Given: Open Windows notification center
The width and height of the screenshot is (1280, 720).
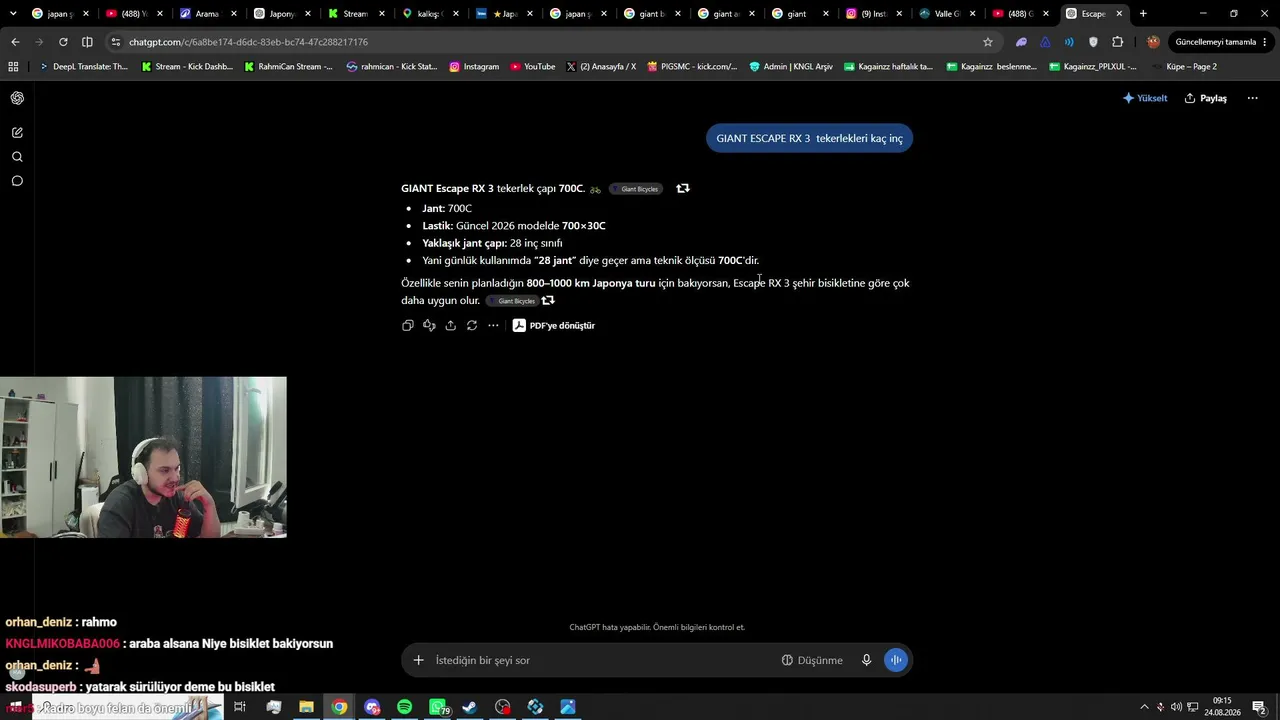Looking at the screenshot, I should click(1259, 707).
